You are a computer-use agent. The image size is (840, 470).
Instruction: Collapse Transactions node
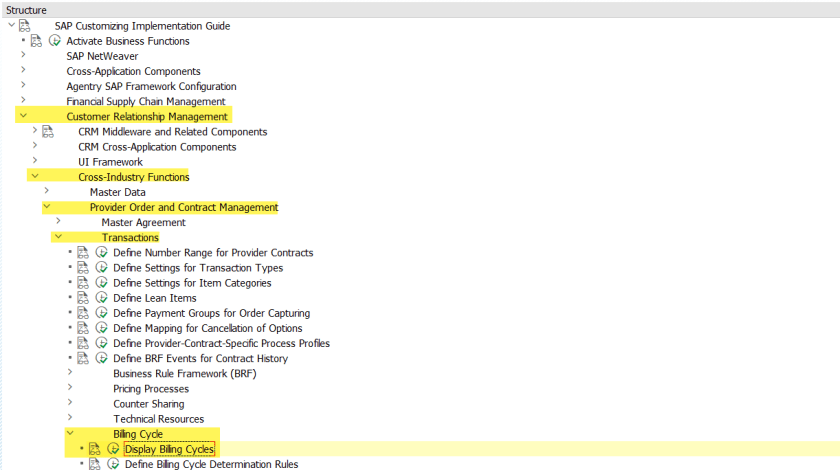[x=58, y=236]
